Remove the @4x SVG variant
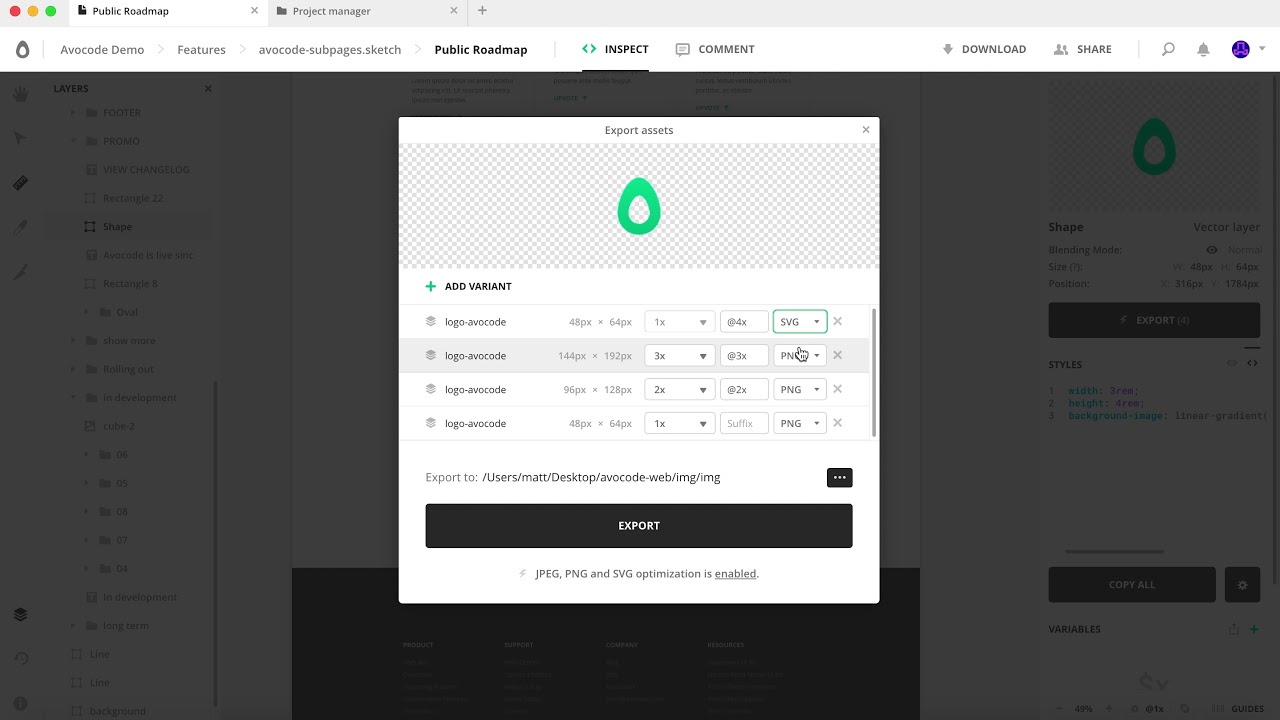Image resolution: width=1280 pixels, height=720 pixels. (x=838, y=321)
